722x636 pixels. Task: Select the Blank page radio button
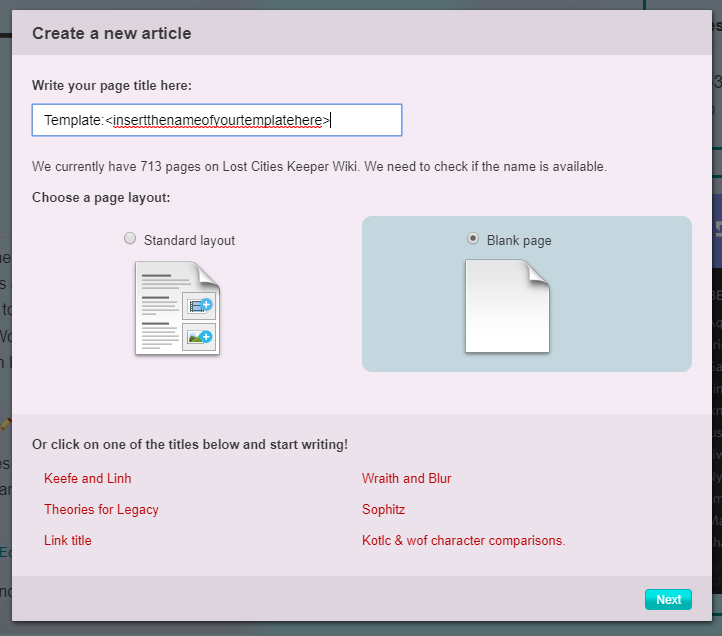point(473,239)
